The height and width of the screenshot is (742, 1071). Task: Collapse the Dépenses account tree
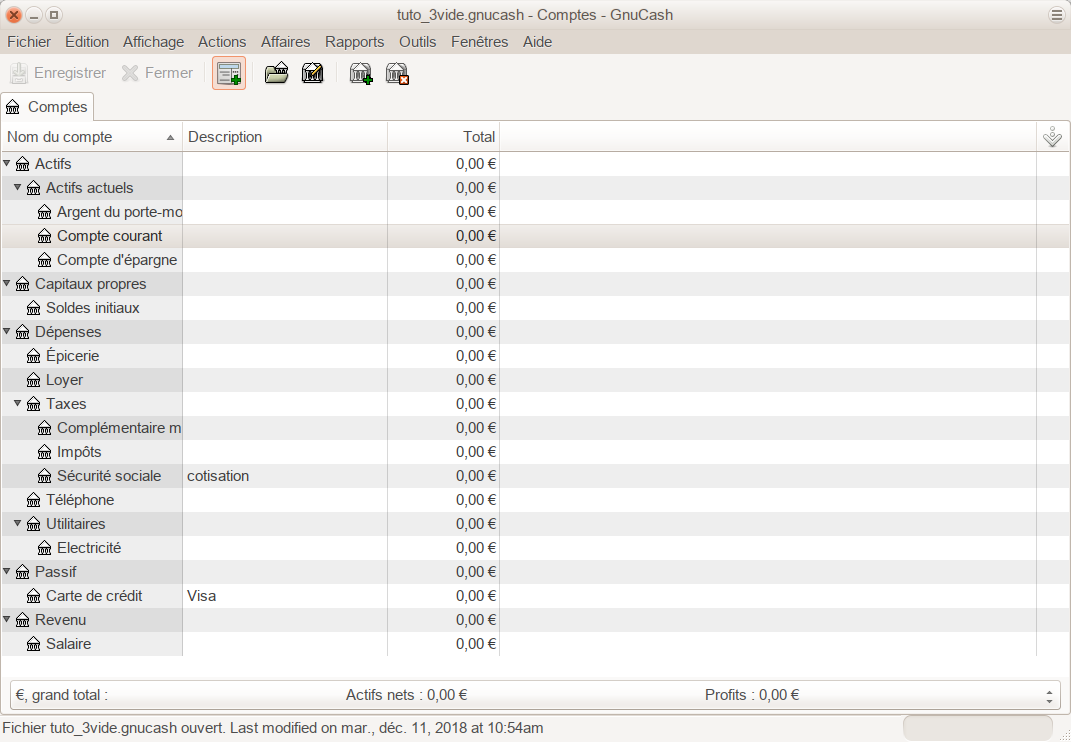pyautogui.click(x=7, y=331)
